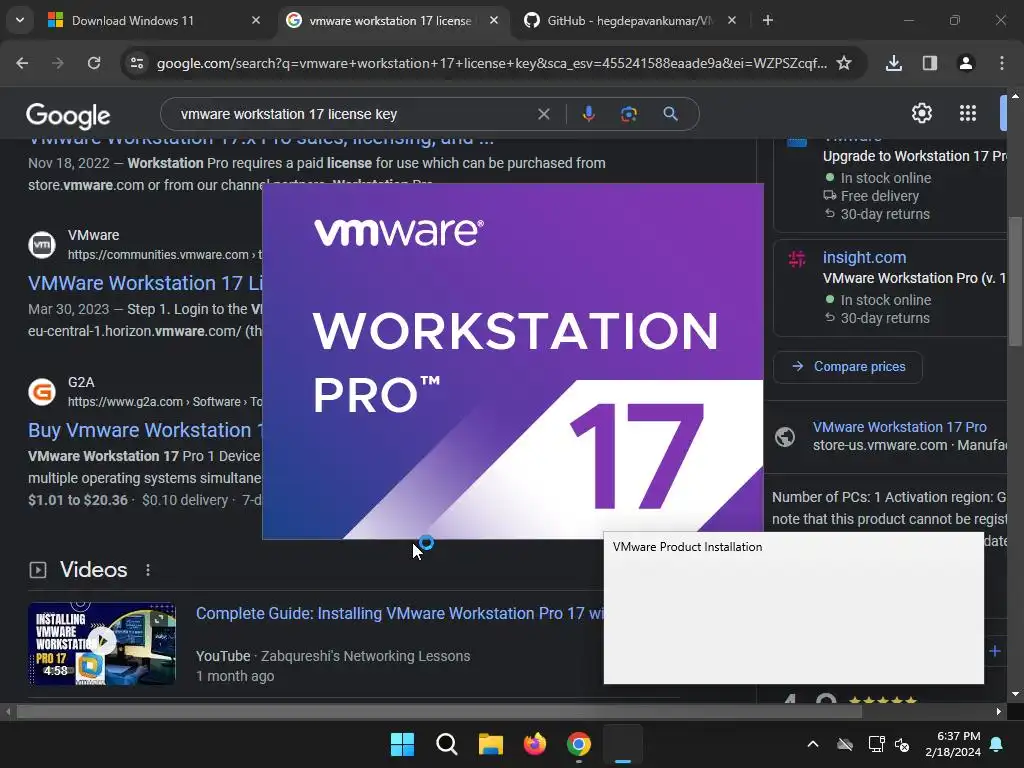Viewport: 1024px width, 768px height.
Task: Submit search with magnifier icon
Action: click(x=670, y=114)
